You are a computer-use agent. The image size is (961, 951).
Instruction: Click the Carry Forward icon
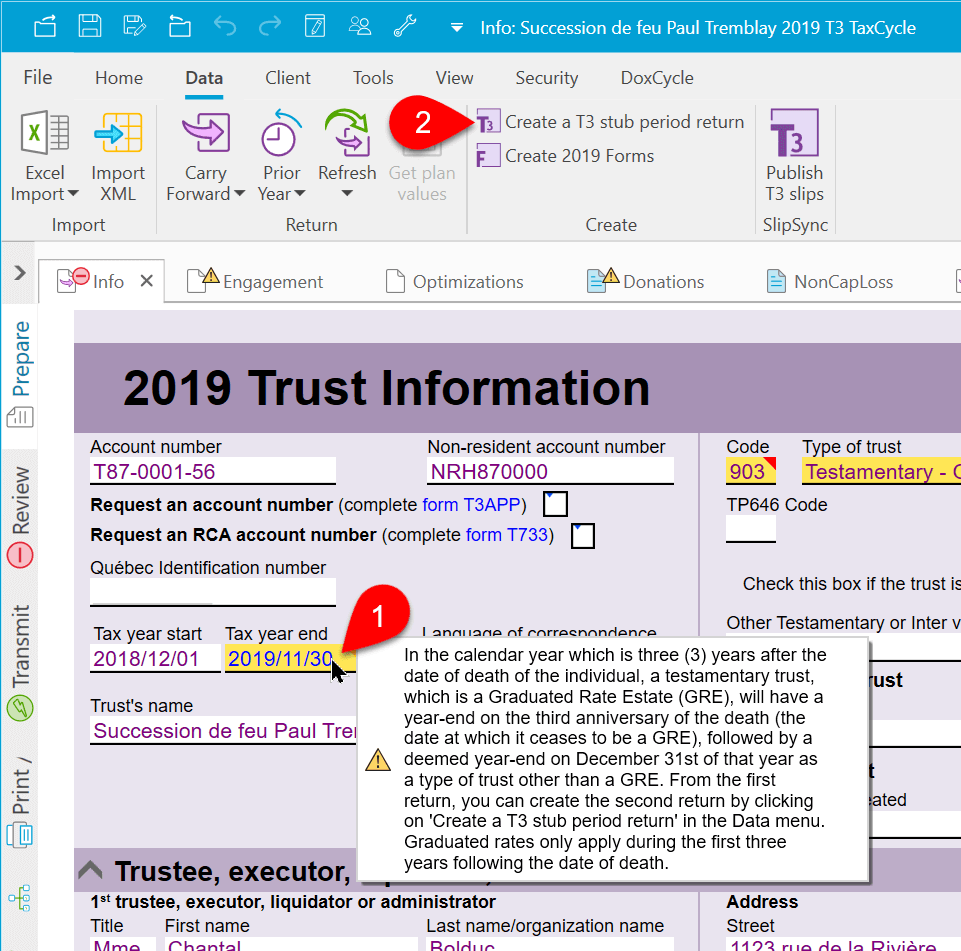point(206,132)
